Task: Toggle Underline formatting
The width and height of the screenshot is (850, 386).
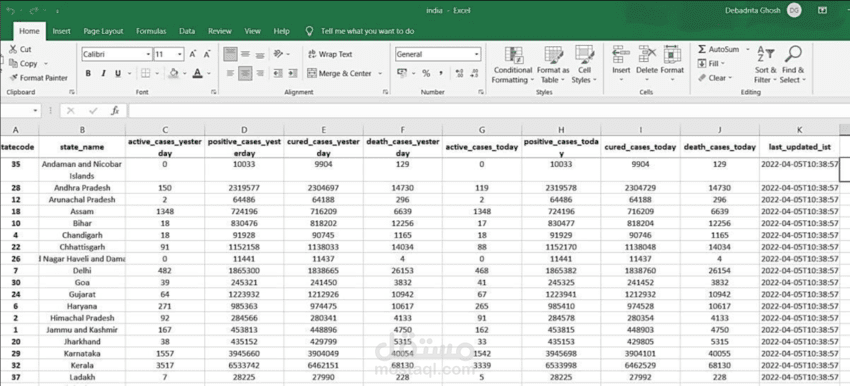Action: (117, 73)
